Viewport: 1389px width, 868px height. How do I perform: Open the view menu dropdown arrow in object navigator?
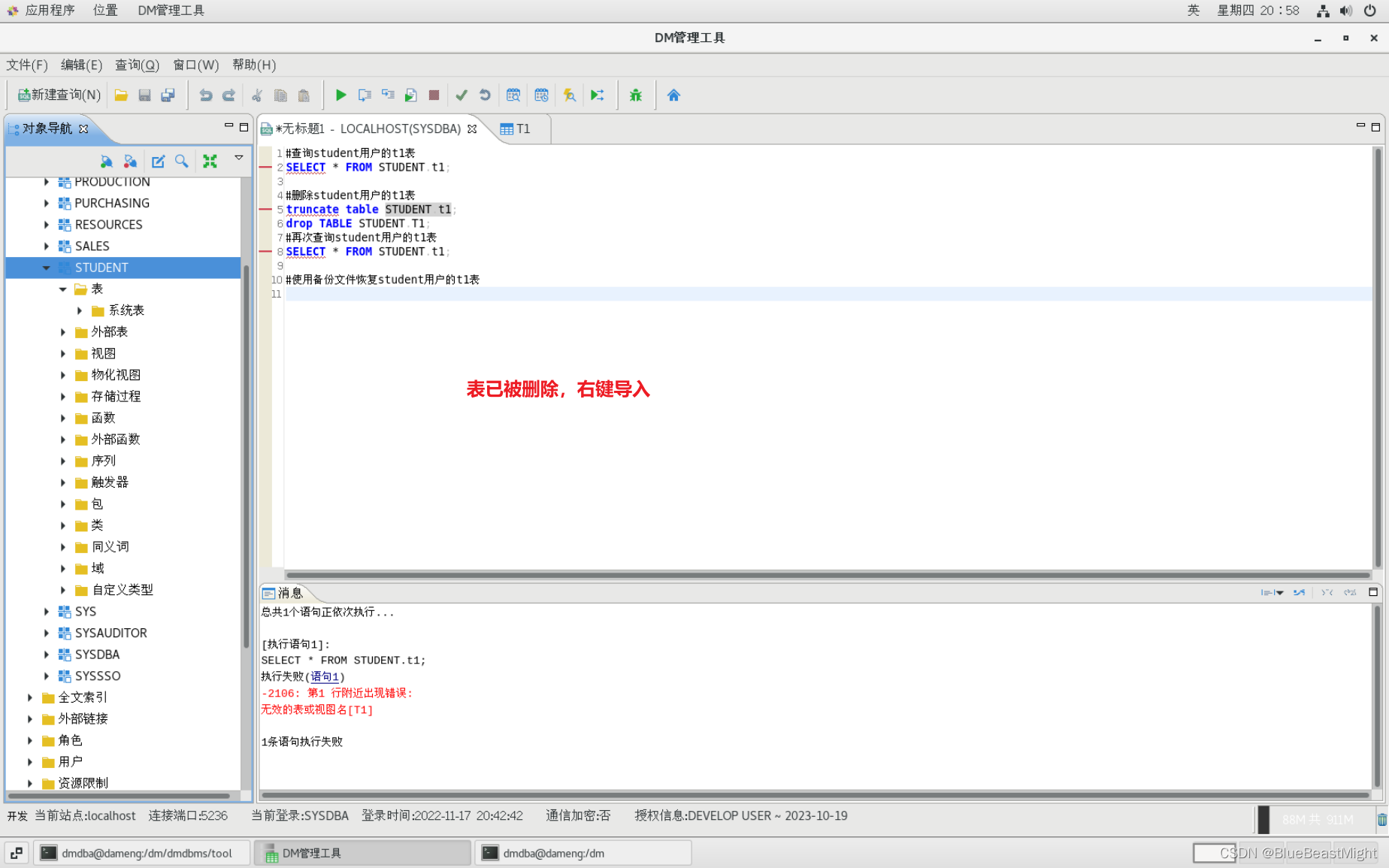pos(238,159)
